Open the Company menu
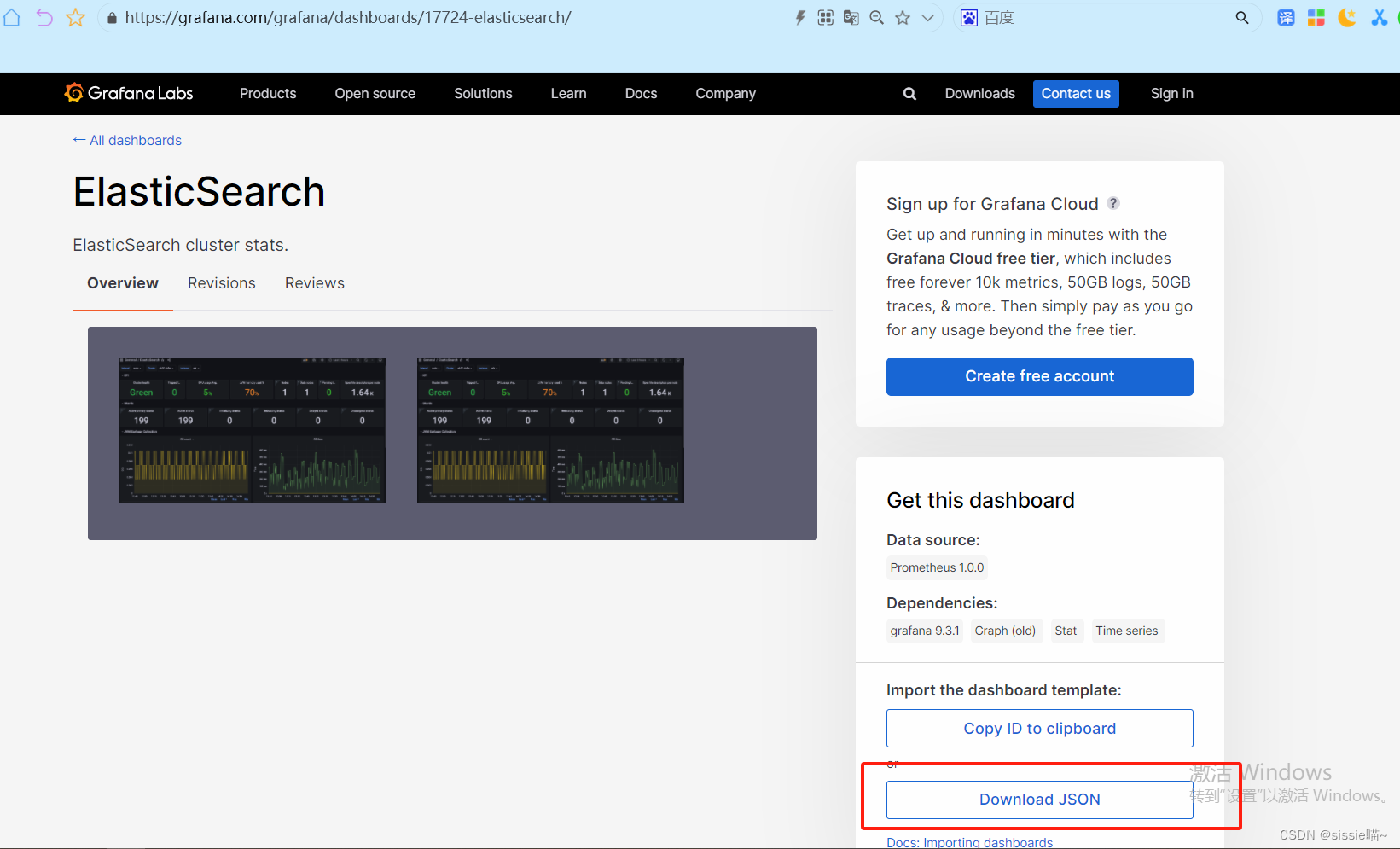Viewport: 1400px width, 849px height. (x=725, y=94)
